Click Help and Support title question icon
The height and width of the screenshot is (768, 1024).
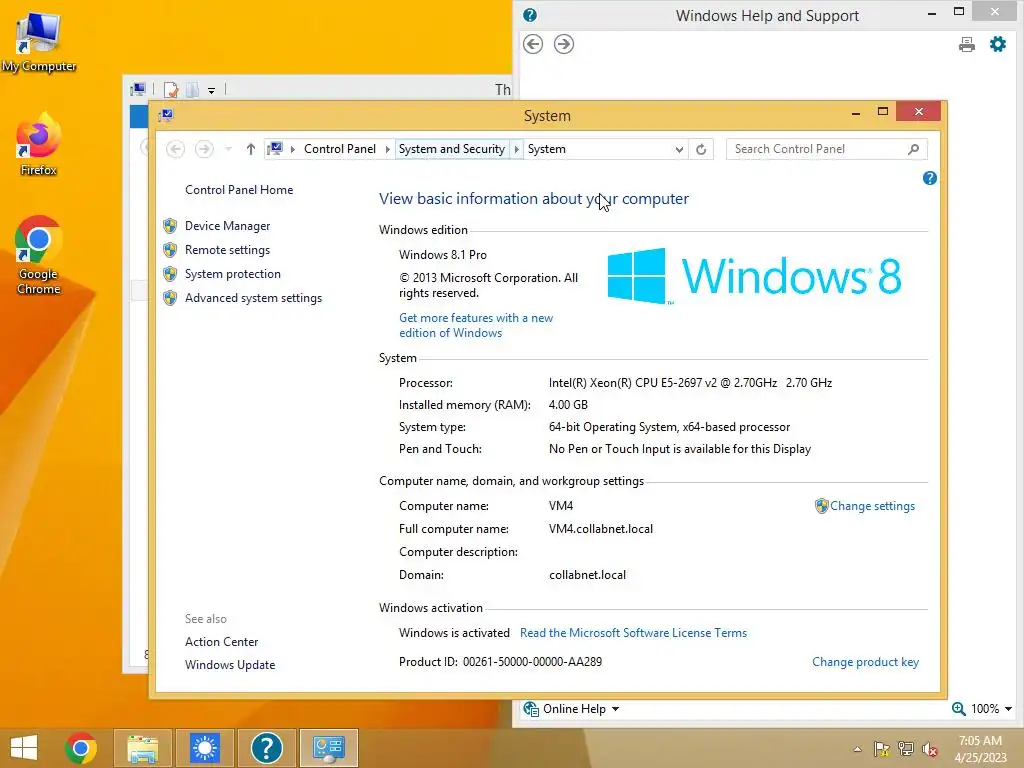(x=530, y=15)
